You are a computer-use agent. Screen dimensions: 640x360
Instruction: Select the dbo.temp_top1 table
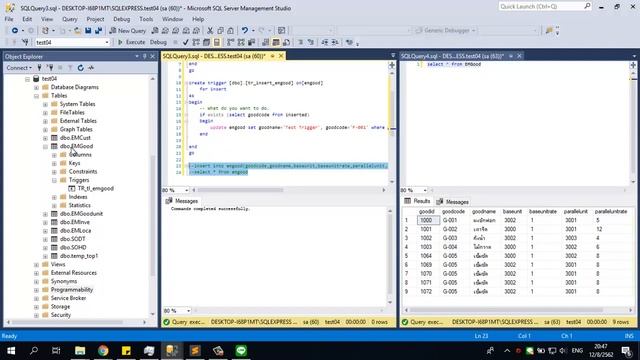tap(79, 256)
